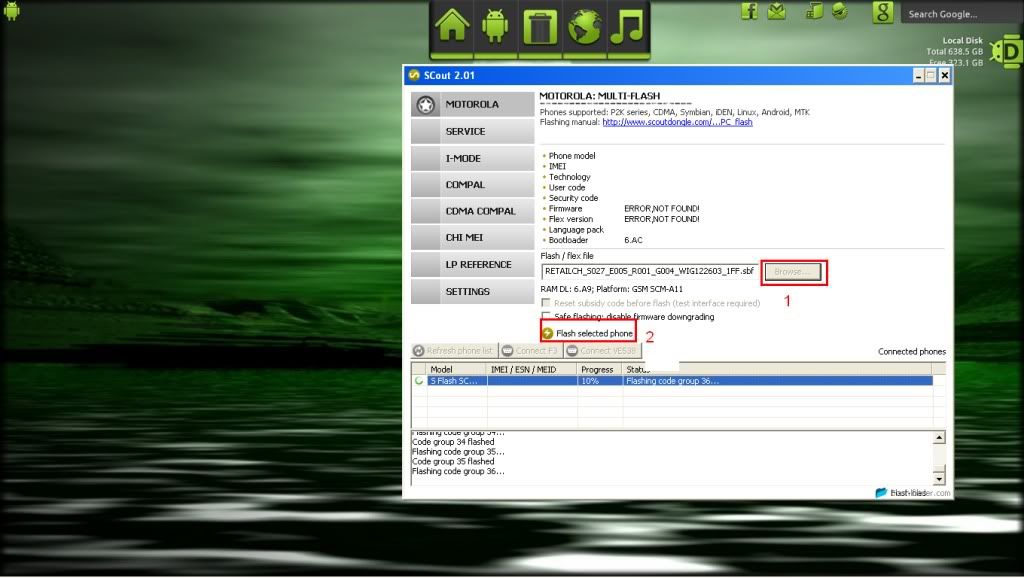The height and width of the screenshot is (578, 1024).
Task: Open the Android robot icon in dock
Action: (495, 28)
